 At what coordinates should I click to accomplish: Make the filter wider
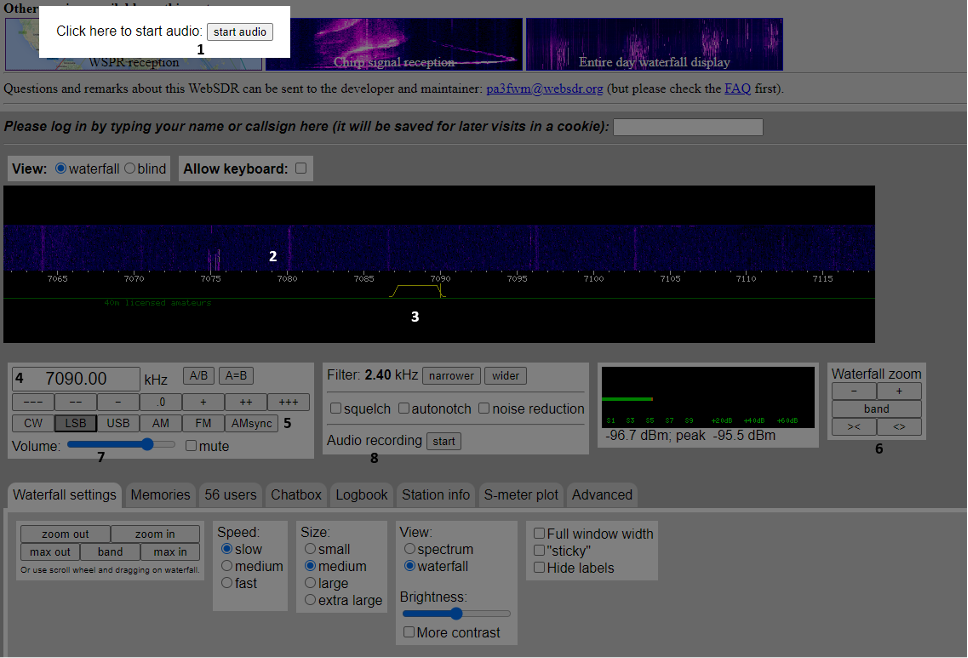505,376
